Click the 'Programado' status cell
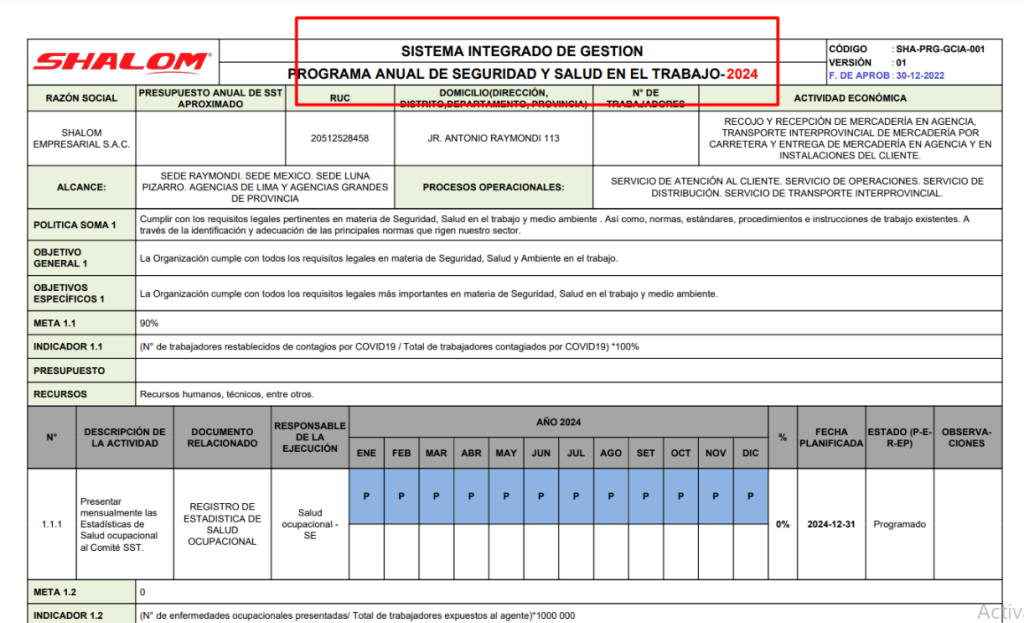The image size is (1024, 623). 899,524
